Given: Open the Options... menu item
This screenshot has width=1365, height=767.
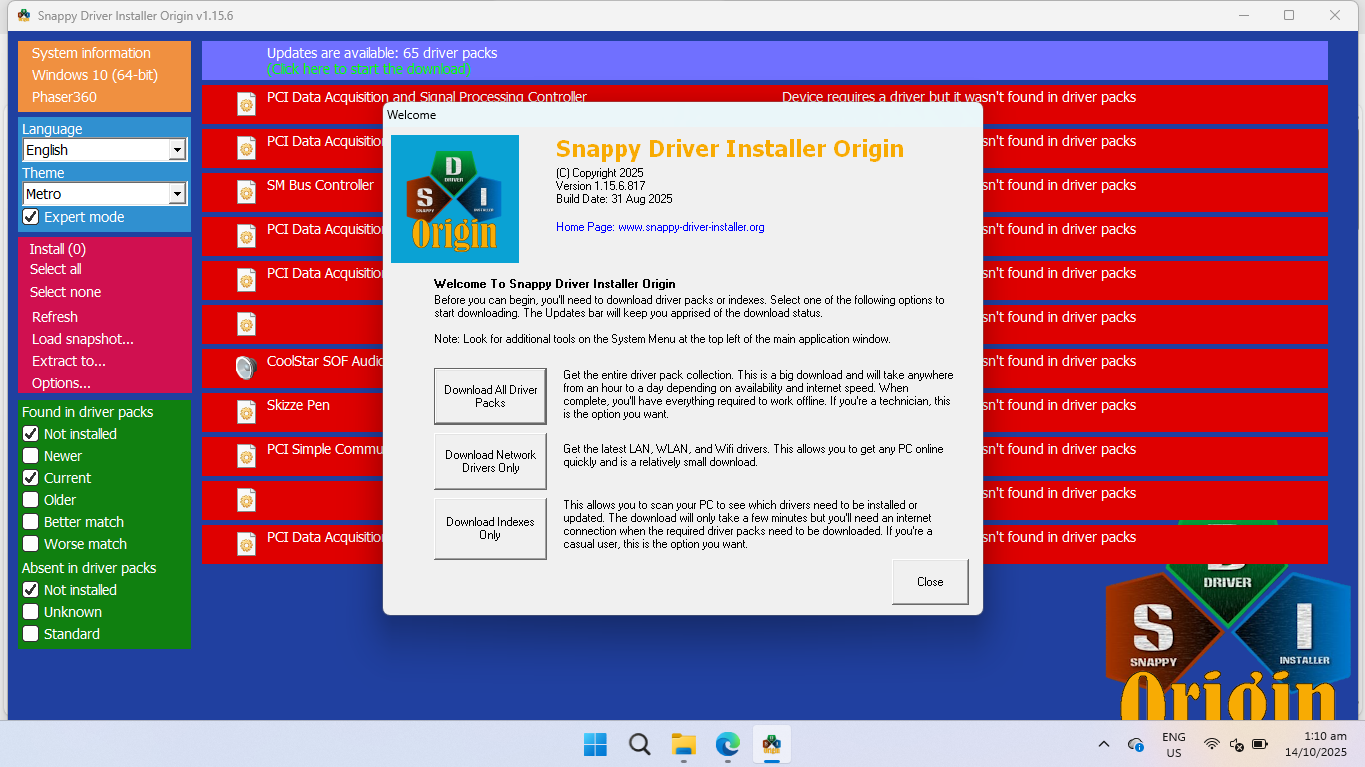Looking at the screenshot, I should 61,383.
